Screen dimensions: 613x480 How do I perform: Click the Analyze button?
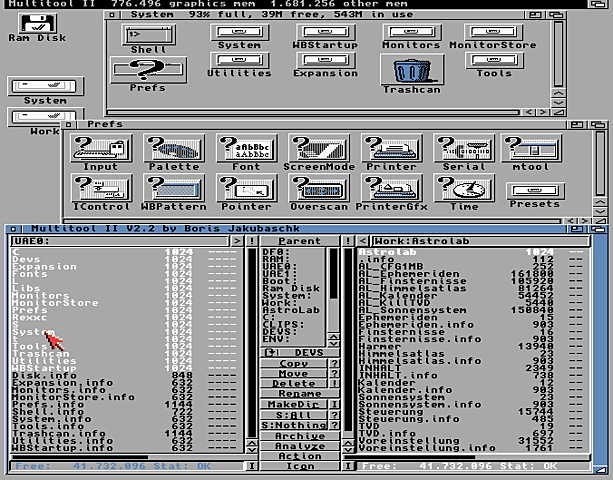pyautogui.click(x=299, y=446)
